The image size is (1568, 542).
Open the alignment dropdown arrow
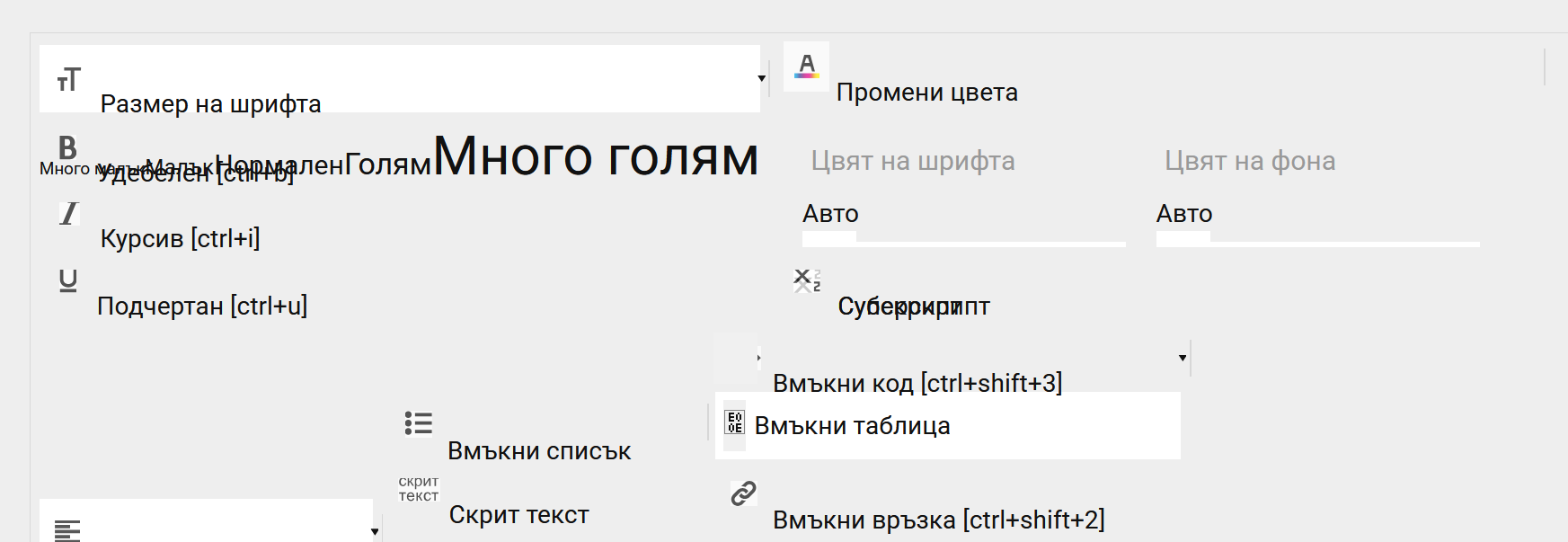pyautogui.click(x=375, y=531)
